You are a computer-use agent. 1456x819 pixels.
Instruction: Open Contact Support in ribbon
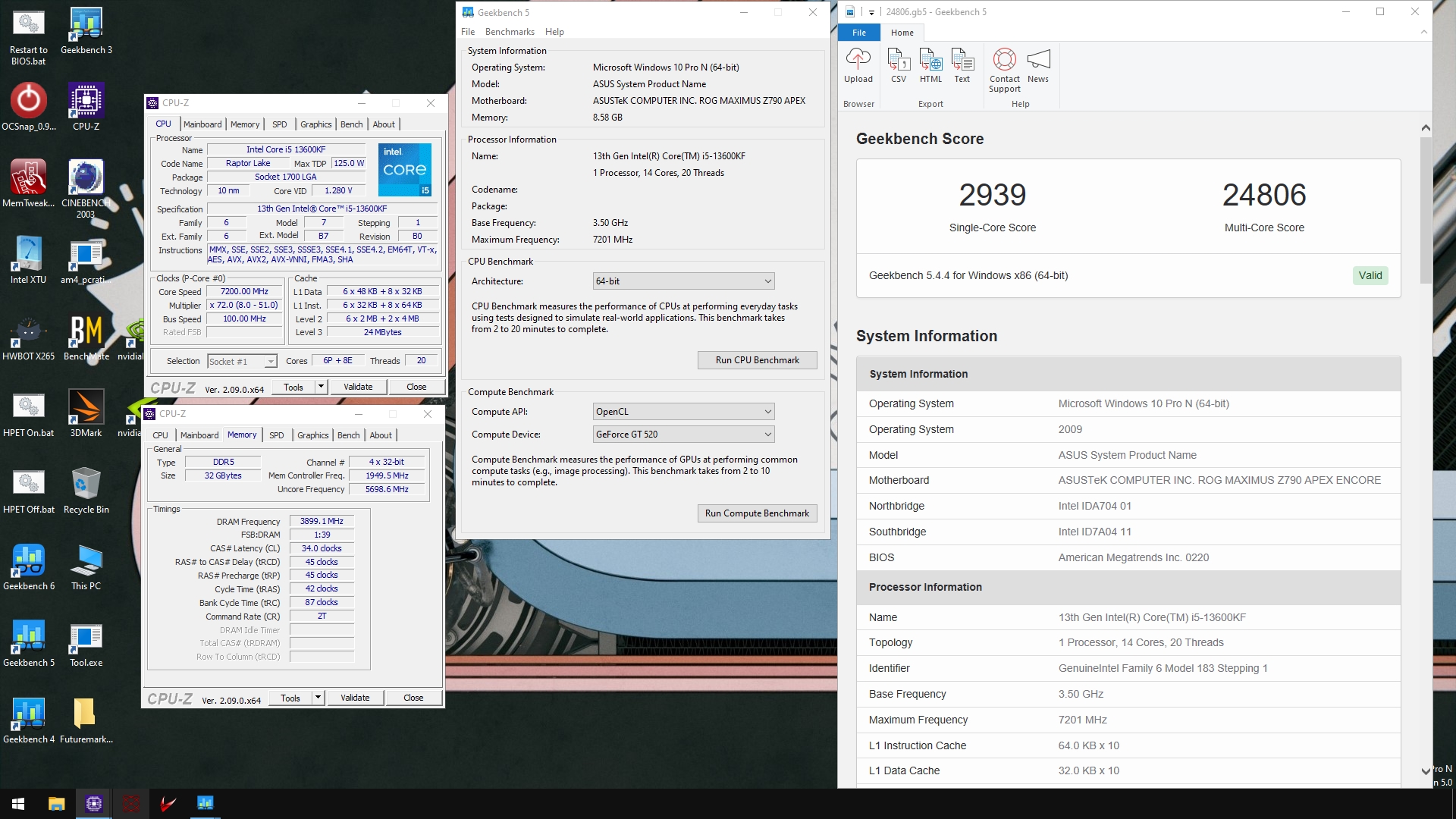point(1005,70)
